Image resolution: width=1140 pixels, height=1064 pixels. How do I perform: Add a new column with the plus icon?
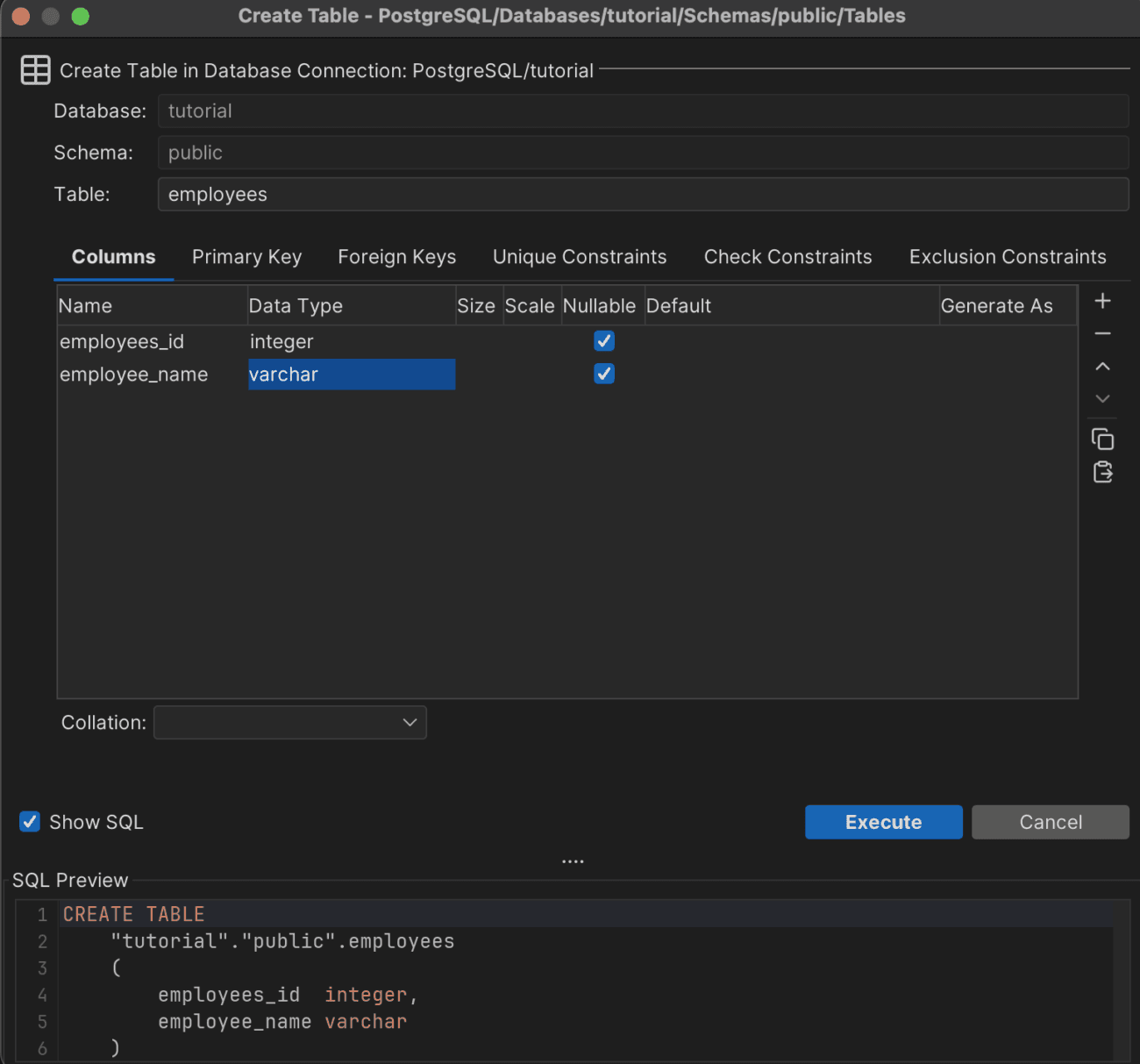click(x=1102, y=301)
